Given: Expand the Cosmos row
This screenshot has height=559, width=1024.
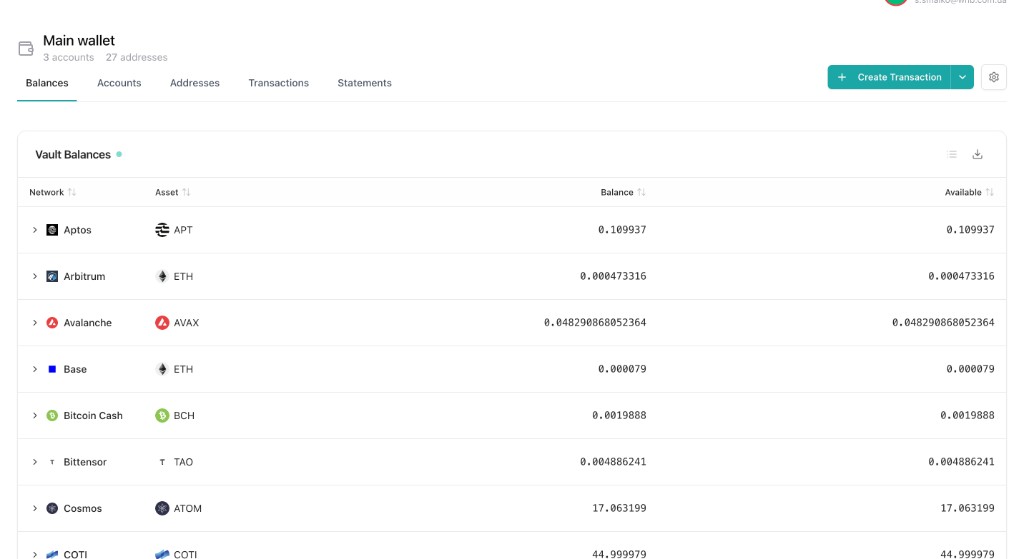Looking at the screenshot, I should 35,508.
